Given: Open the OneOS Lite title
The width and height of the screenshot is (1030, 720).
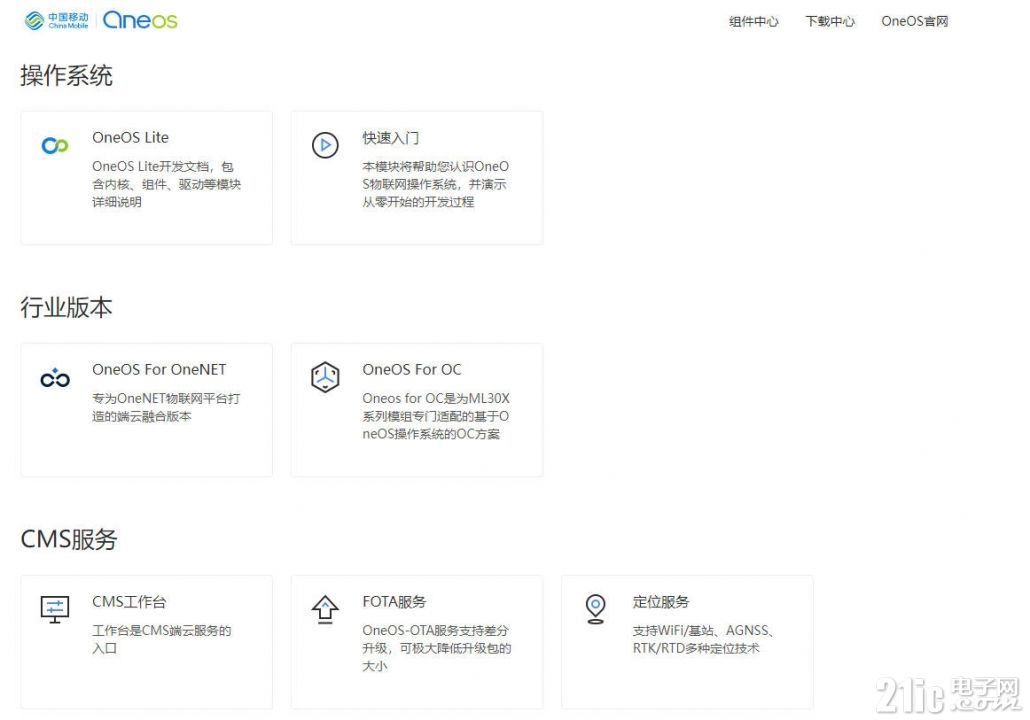Looking at the screenshot, I should pos(130,137).
